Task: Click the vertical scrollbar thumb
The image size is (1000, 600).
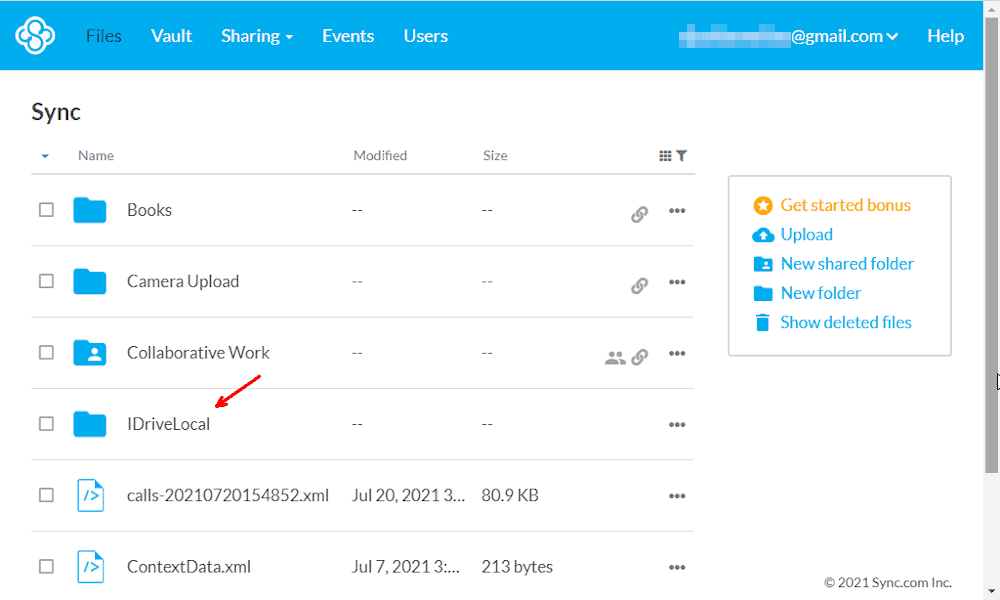Action: [991, 246]
